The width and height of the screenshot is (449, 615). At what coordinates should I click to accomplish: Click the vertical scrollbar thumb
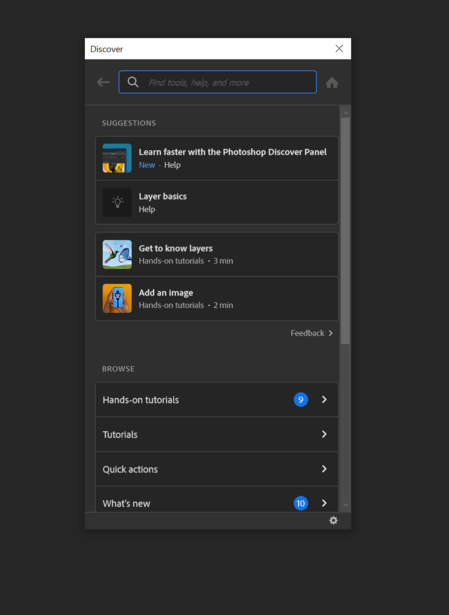tap(345, 231)
